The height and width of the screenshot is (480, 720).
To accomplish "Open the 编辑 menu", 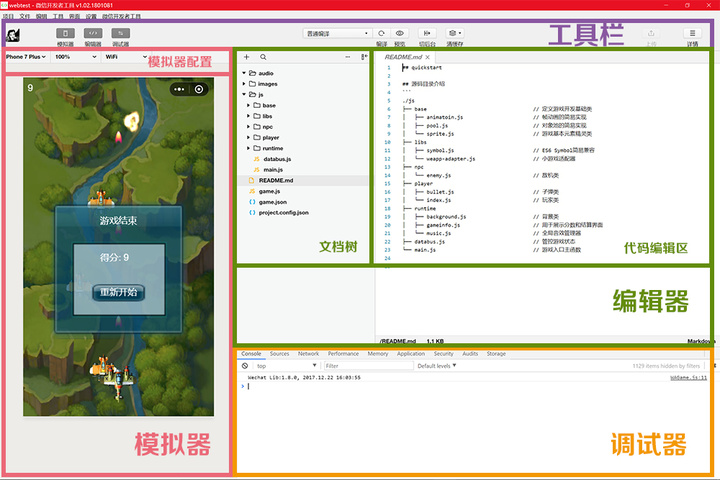I will coord(41,16).
